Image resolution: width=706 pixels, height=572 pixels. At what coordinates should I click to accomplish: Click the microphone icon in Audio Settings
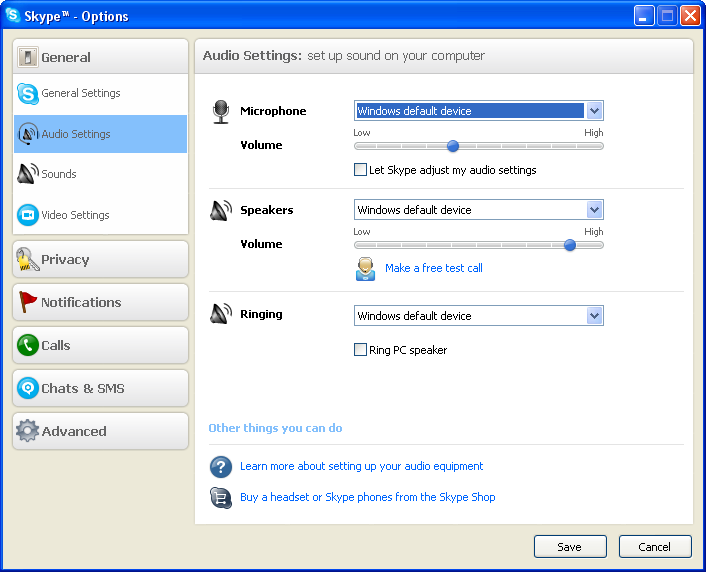(x=221, y=112)
